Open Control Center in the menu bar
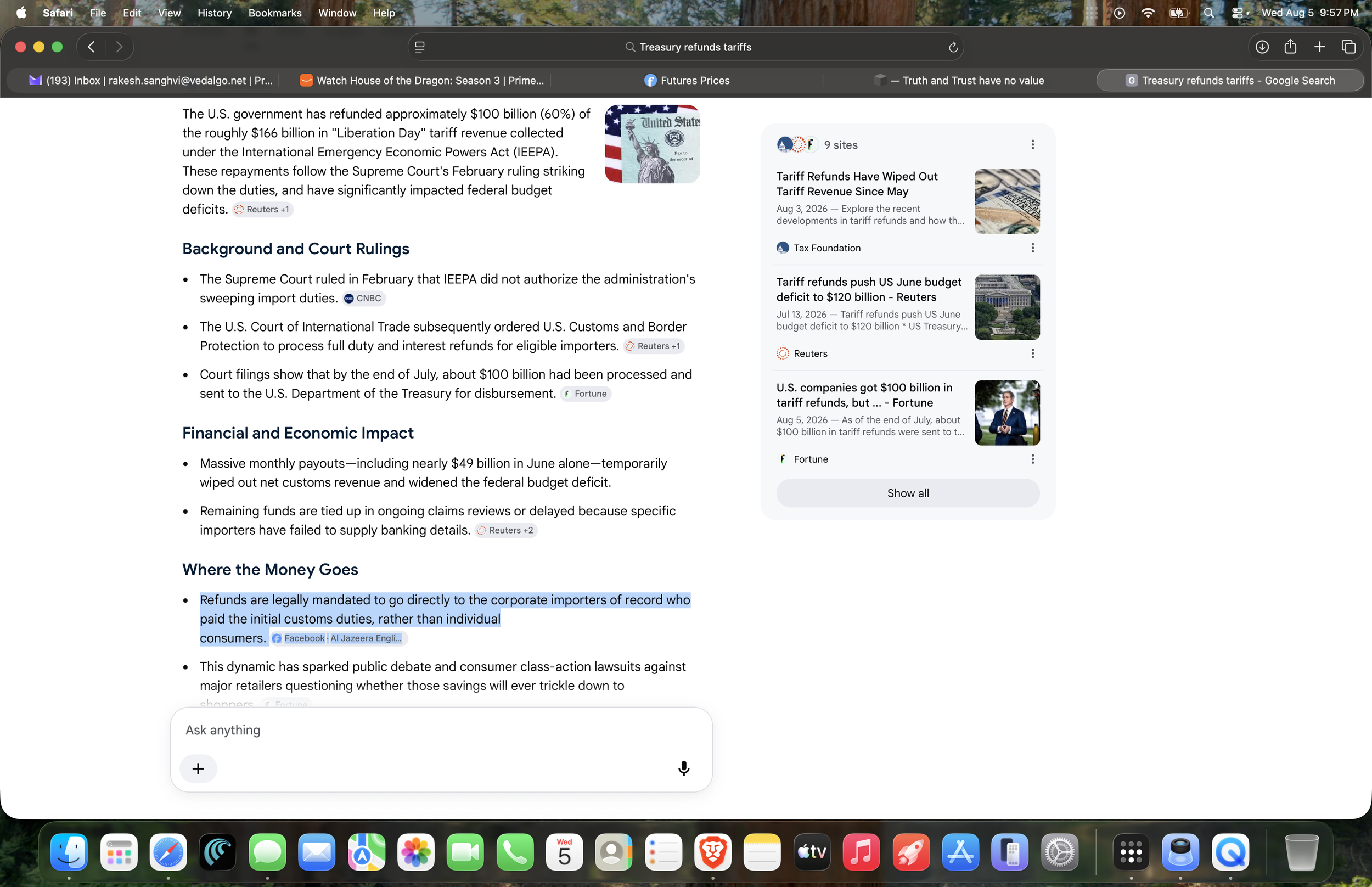1372x887 pixels. pyautogui.click(x=1239, y=13)
